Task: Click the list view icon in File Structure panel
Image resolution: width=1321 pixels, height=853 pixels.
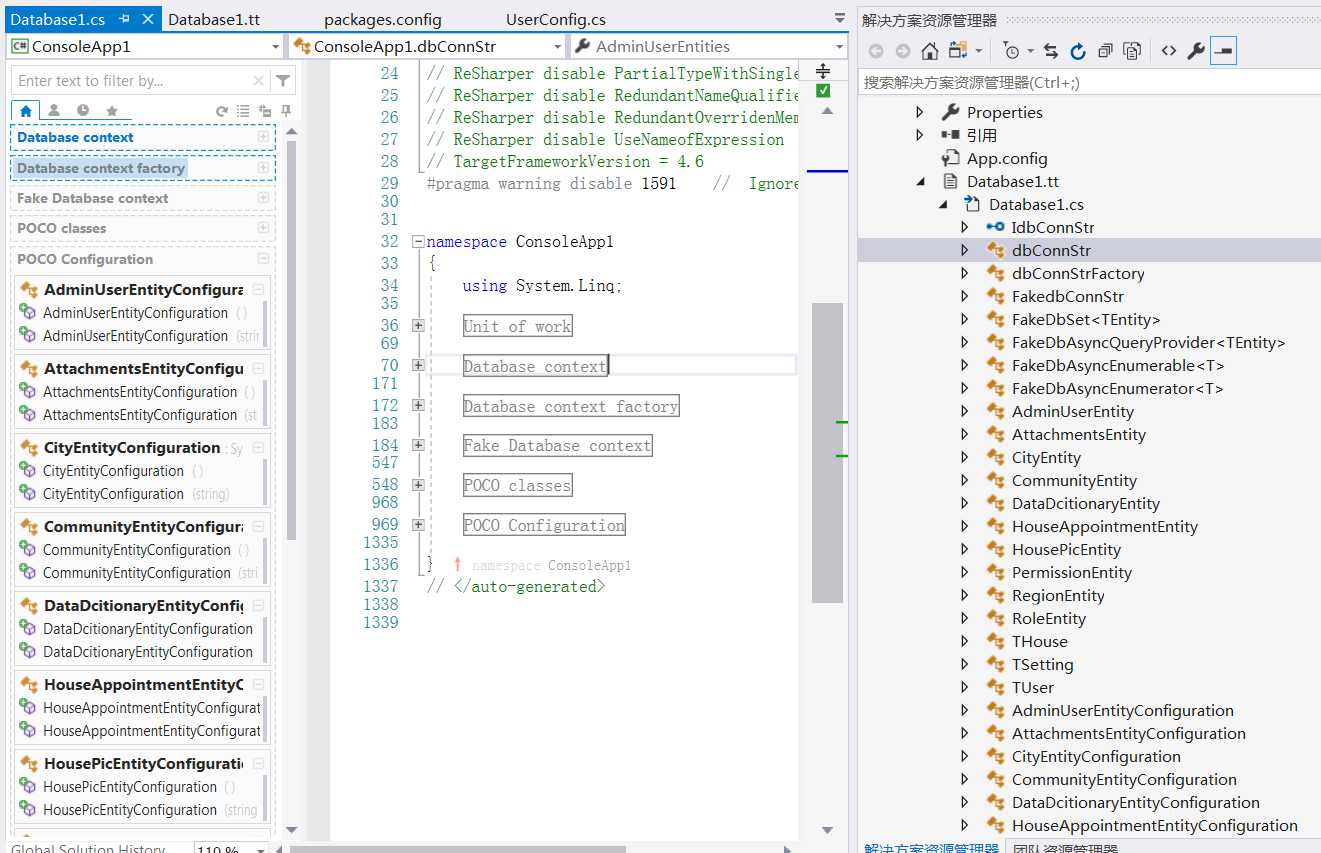Action: [243, 111]
